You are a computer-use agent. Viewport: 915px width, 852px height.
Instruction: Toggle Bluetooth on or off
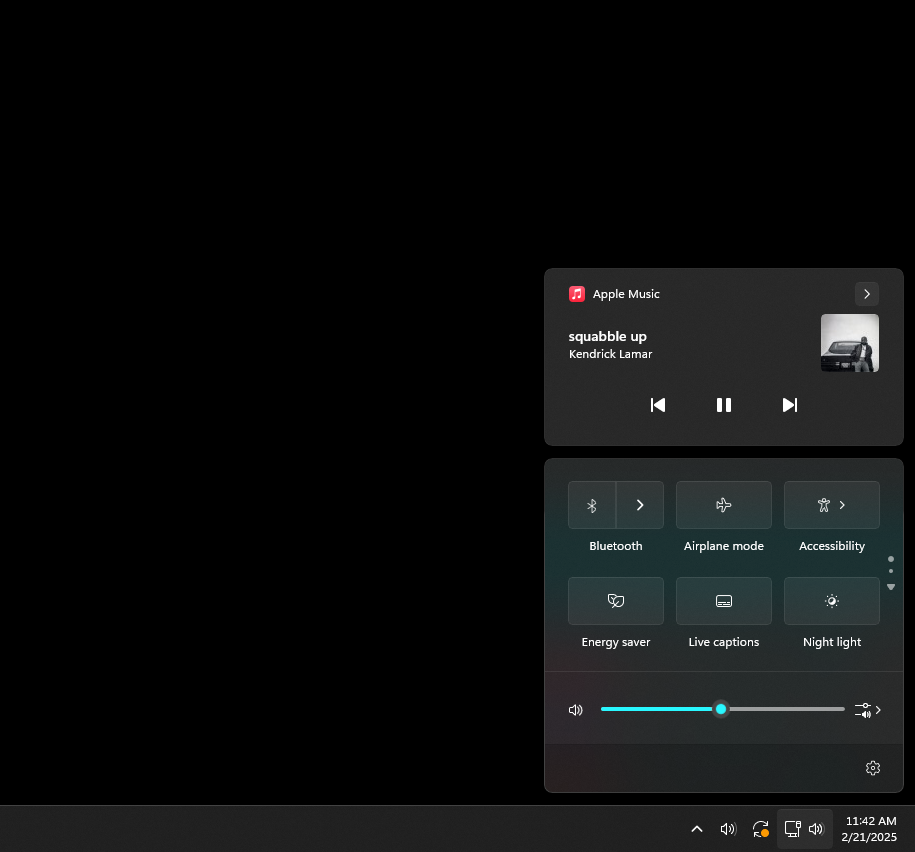coord(592,505)
